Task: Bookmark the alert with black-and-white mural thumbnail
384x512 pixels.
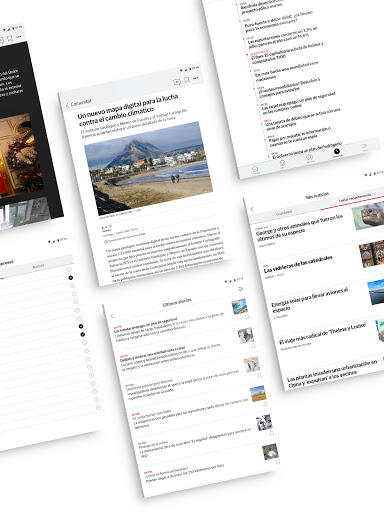Action: pos(272,433)
